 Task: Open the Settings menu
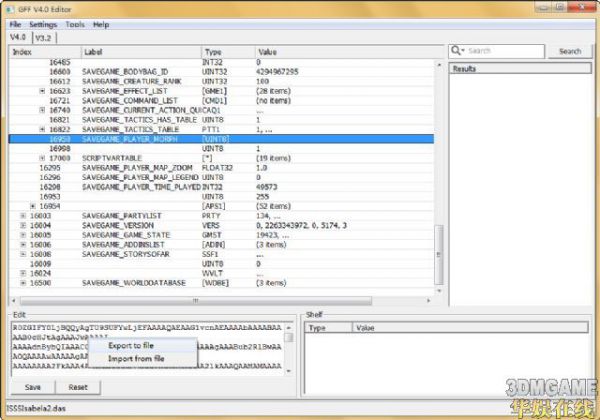pos(43,24)
